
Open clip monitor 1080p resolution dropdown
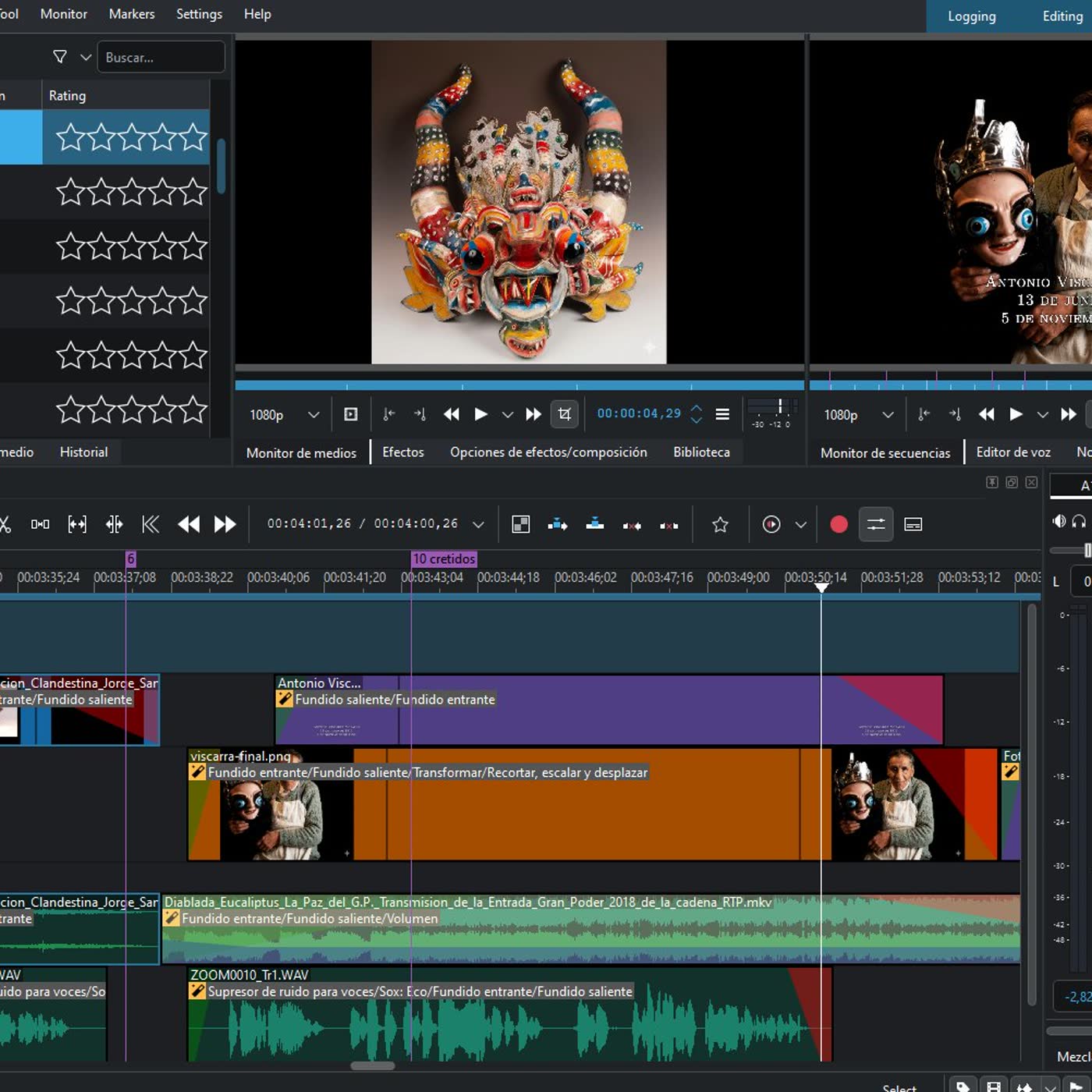285,415
